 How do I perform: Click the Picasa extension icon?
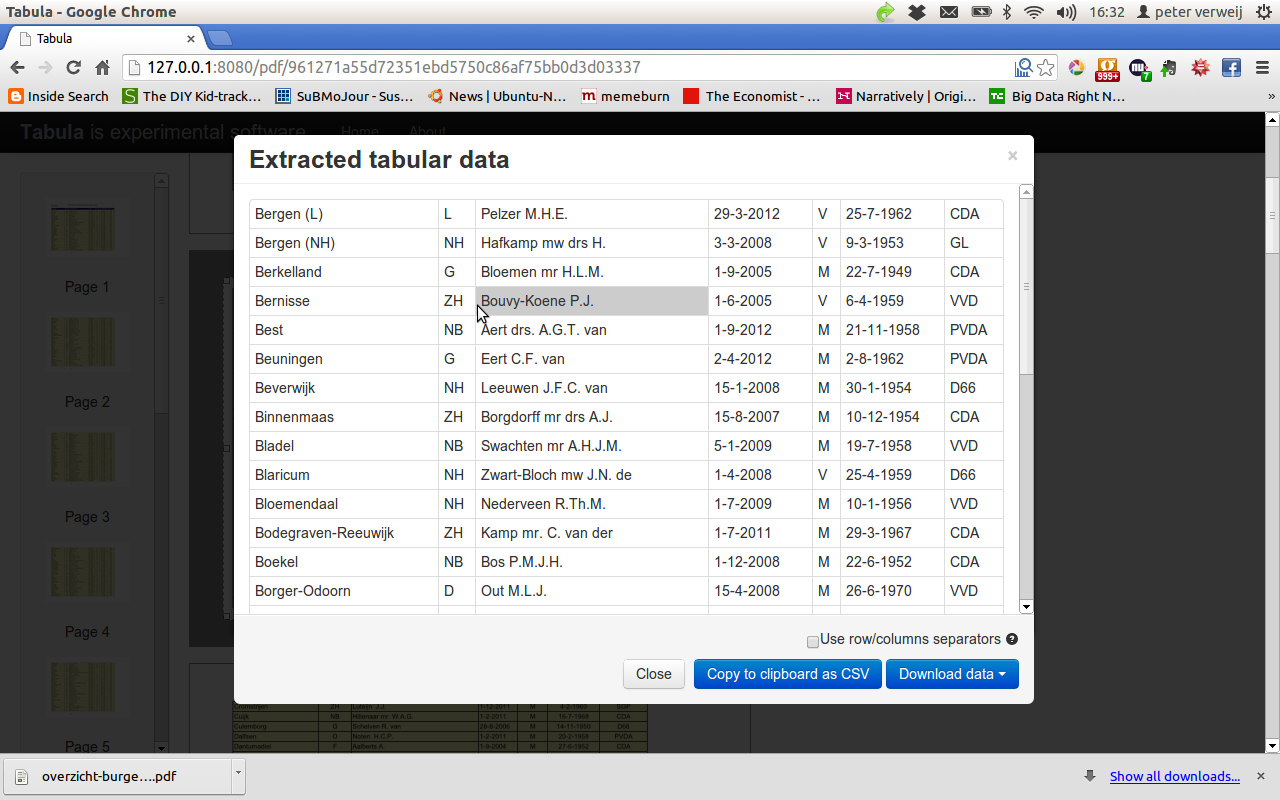pos(1076,68)
